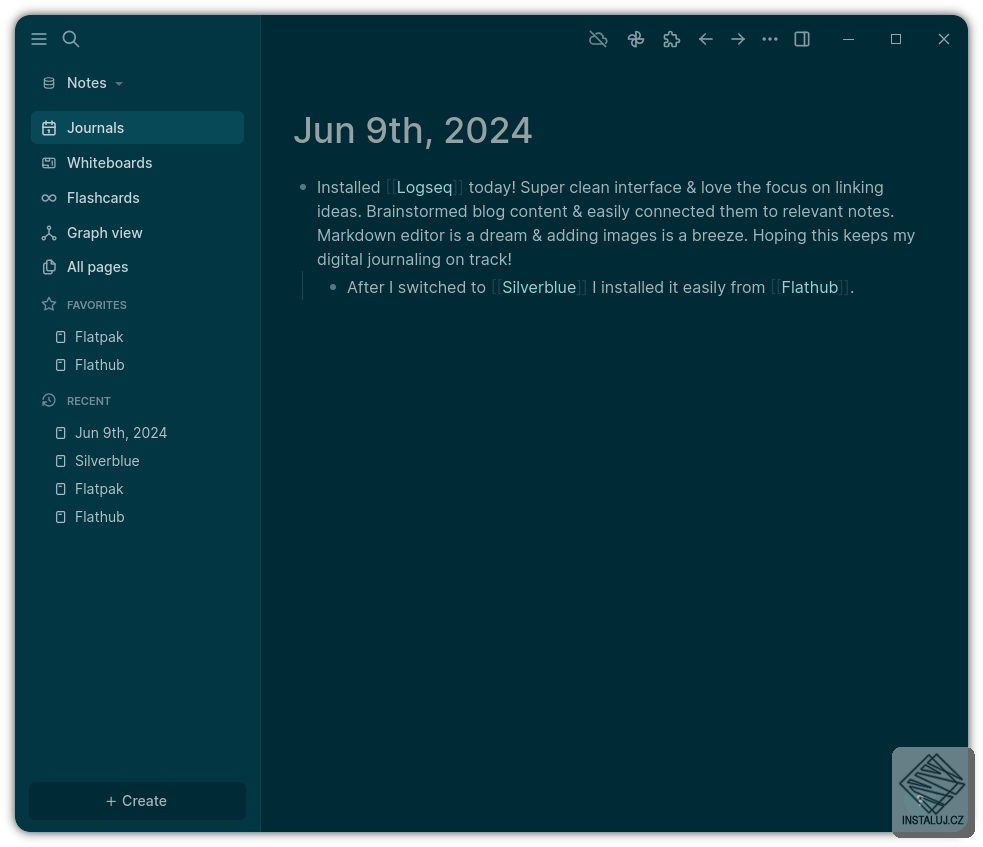
Task: Click the database icon beside Notes
Action: coord(49,83)
